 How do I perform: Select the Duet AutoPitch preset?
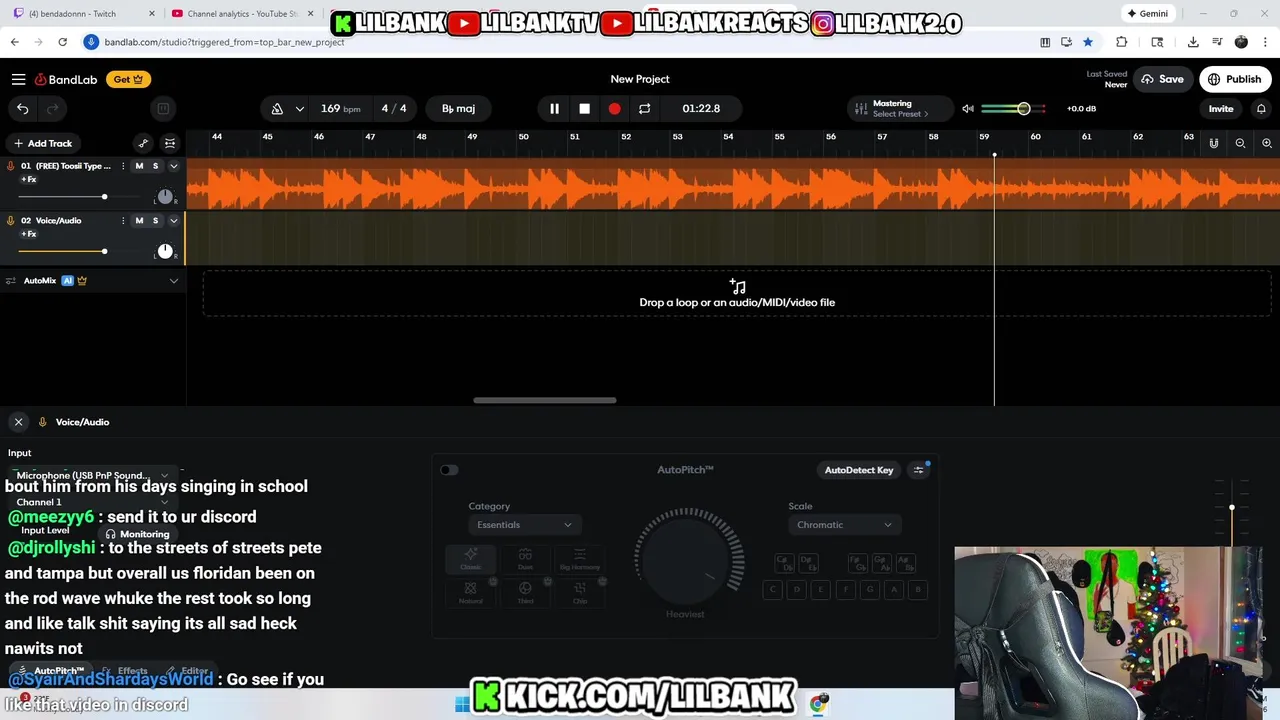point(525,559)
